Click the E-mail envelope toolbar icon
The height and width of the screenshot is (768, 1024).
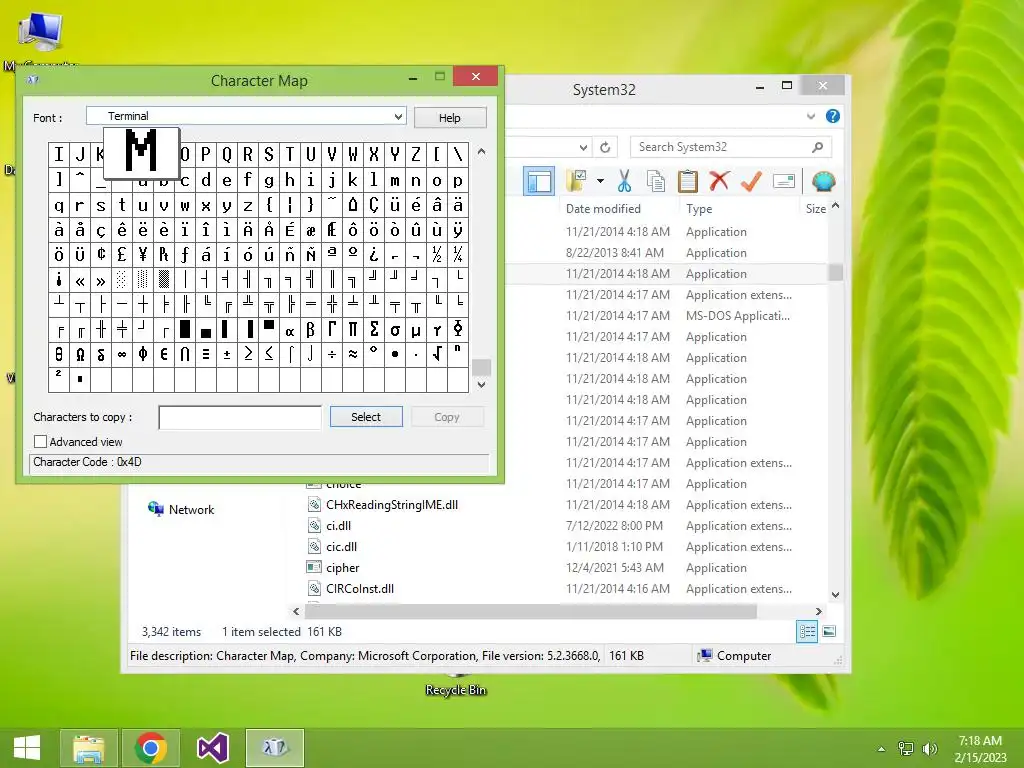(x=783, y=181)
